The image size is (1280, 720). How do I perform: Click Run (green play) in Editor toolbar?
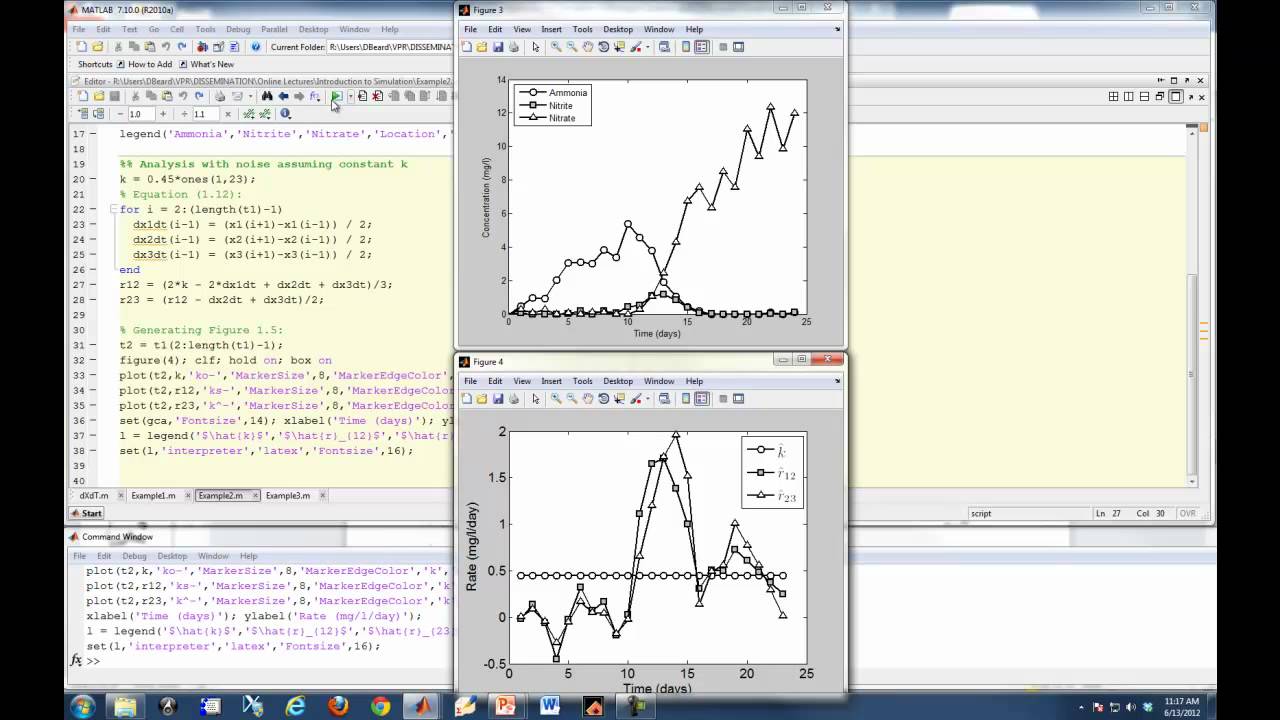click(337, 96)
